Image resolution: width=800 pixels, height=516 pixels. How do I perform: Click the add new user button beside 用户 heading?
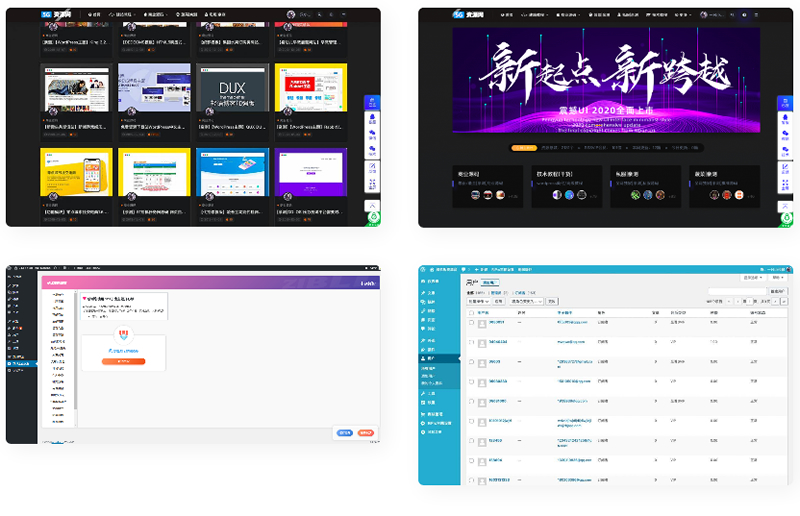[488, 284]
